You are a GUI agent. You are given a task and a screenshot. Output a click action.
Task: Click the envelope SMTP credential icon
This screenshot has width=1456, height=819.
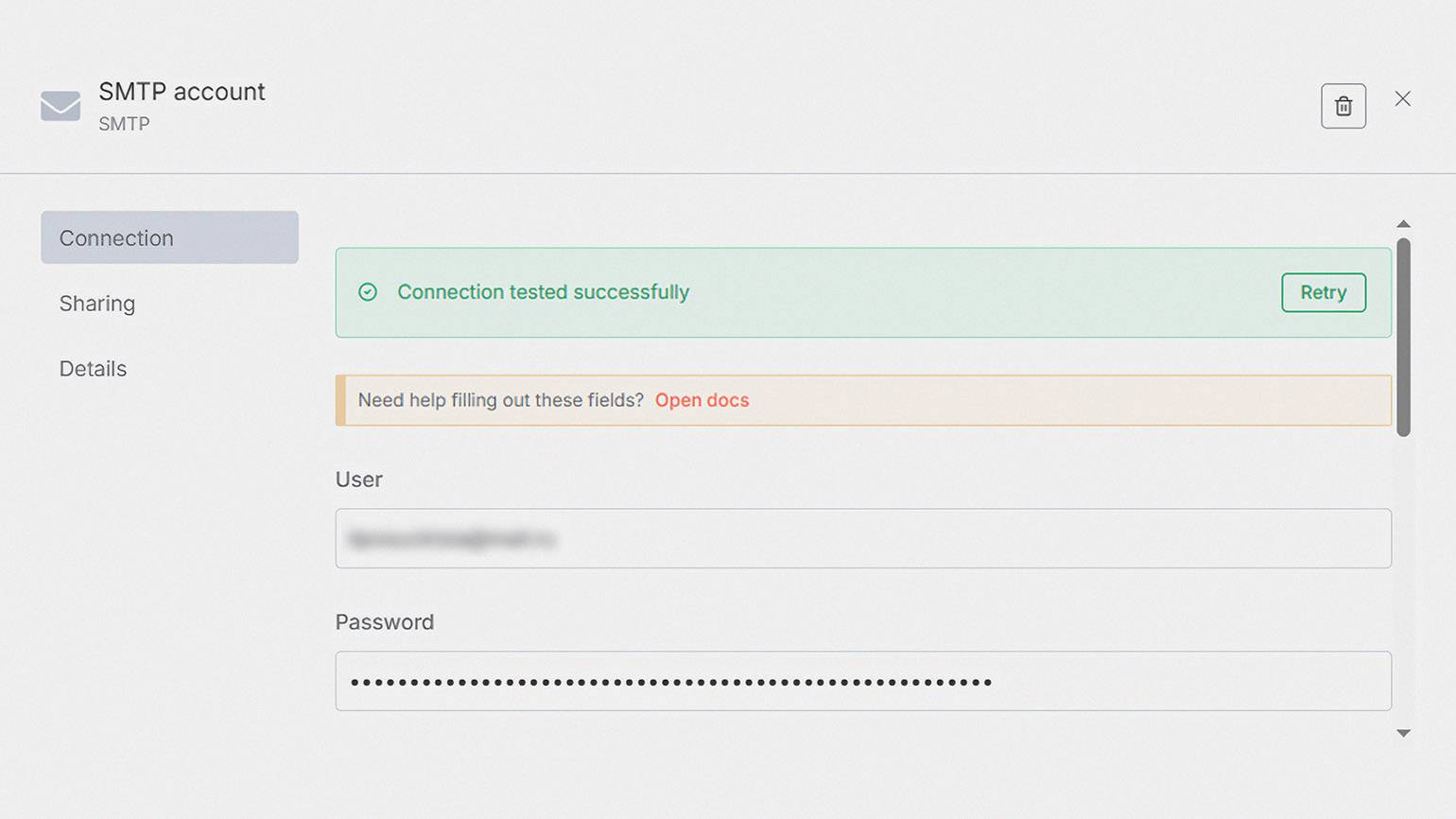click(x=61, y=106)
